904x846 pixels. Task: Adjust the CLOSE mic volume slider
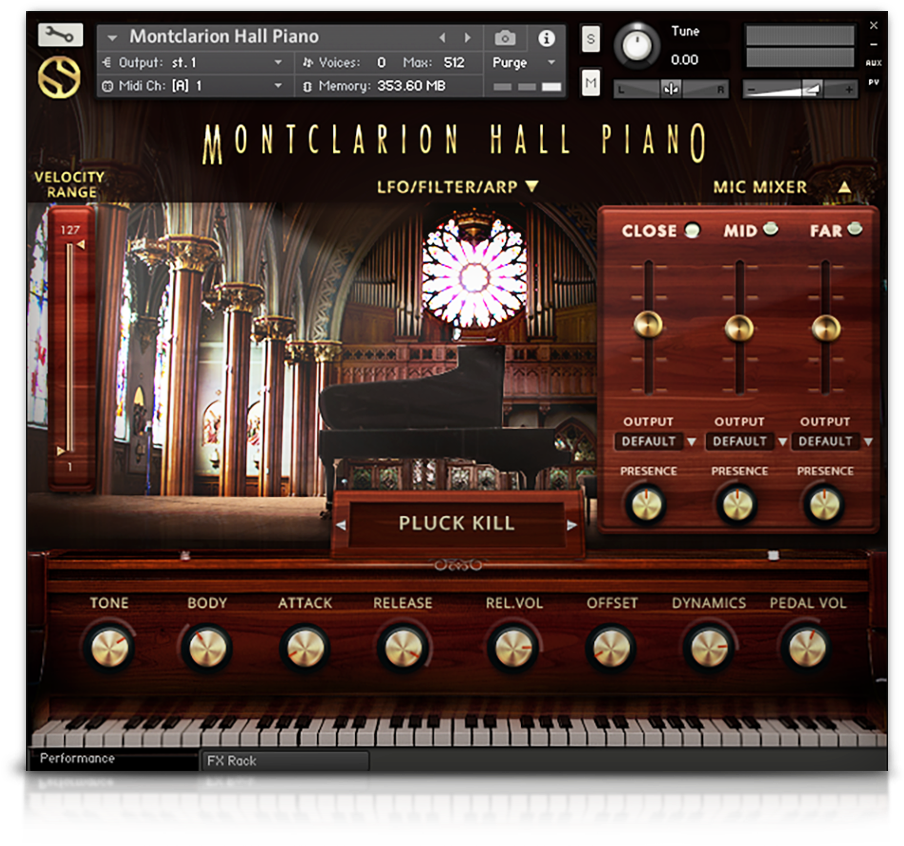(x=648, y=325)
